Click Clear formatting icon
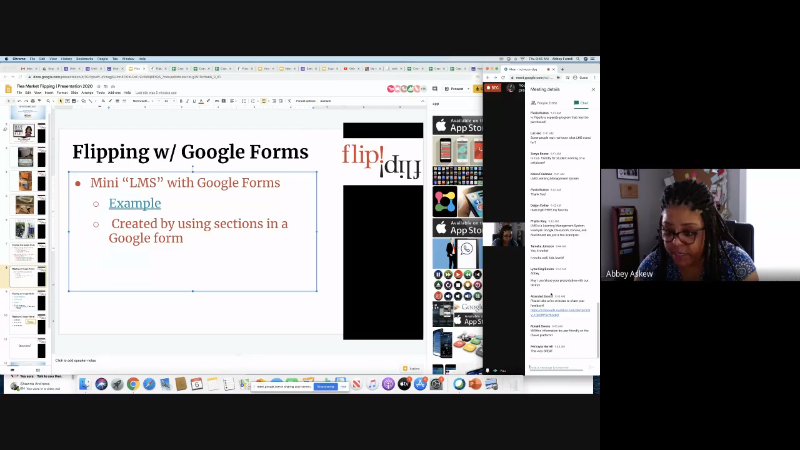 [289, 101]
